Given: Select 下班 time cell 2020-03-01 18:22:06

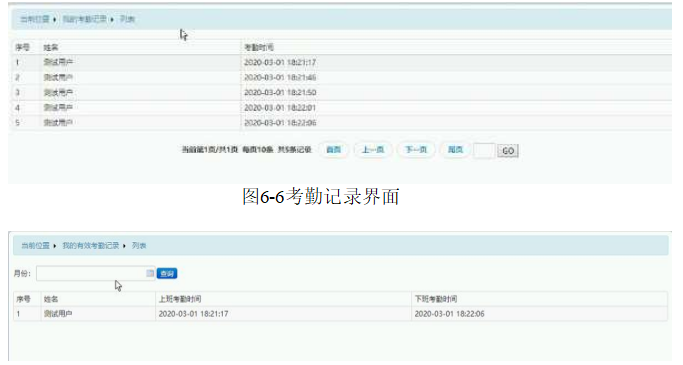Looking at the screenshot, I should [x=449, y=314].
